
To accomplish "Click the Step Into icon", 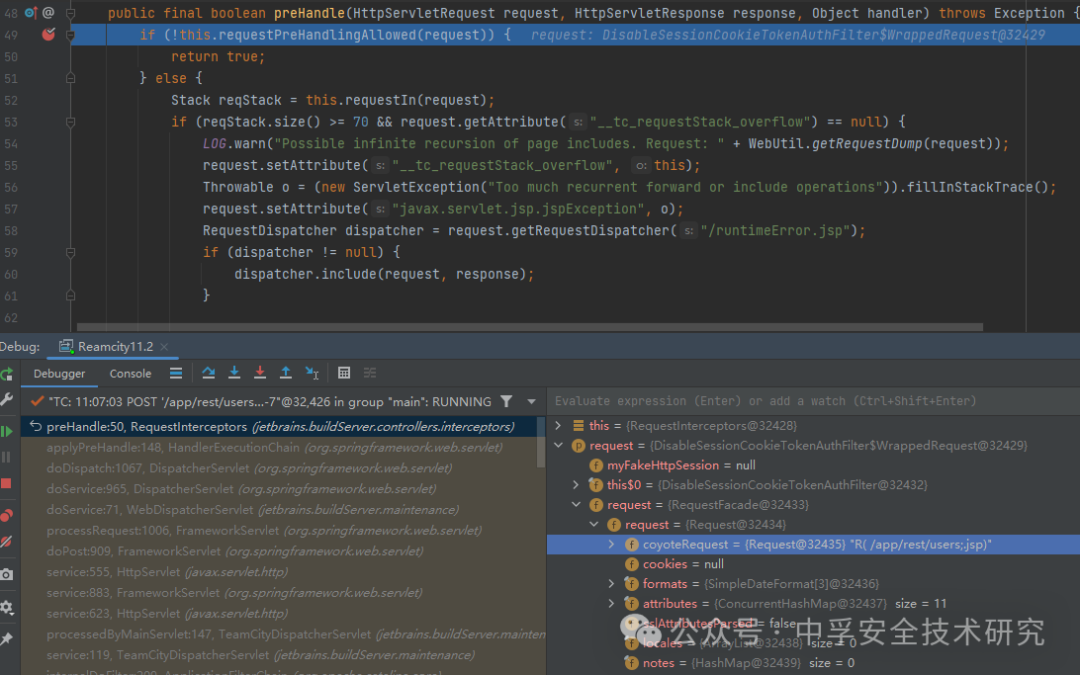I will pos(234,373).
